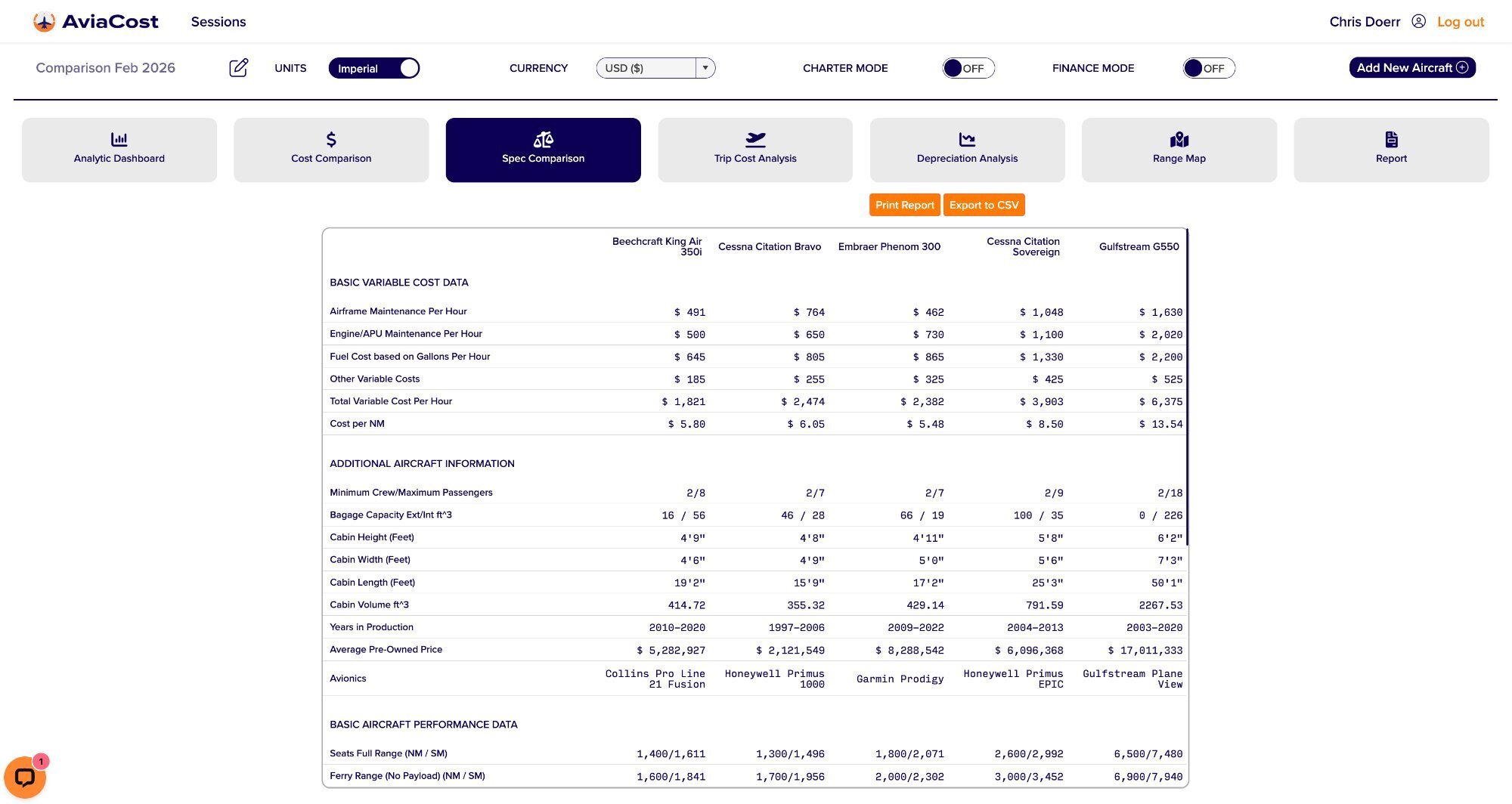The width and height of the screenshot is (1512, 804).
Task: Open the USD currency dropdown
Action: pyautogui.click(x=646, y=68)
